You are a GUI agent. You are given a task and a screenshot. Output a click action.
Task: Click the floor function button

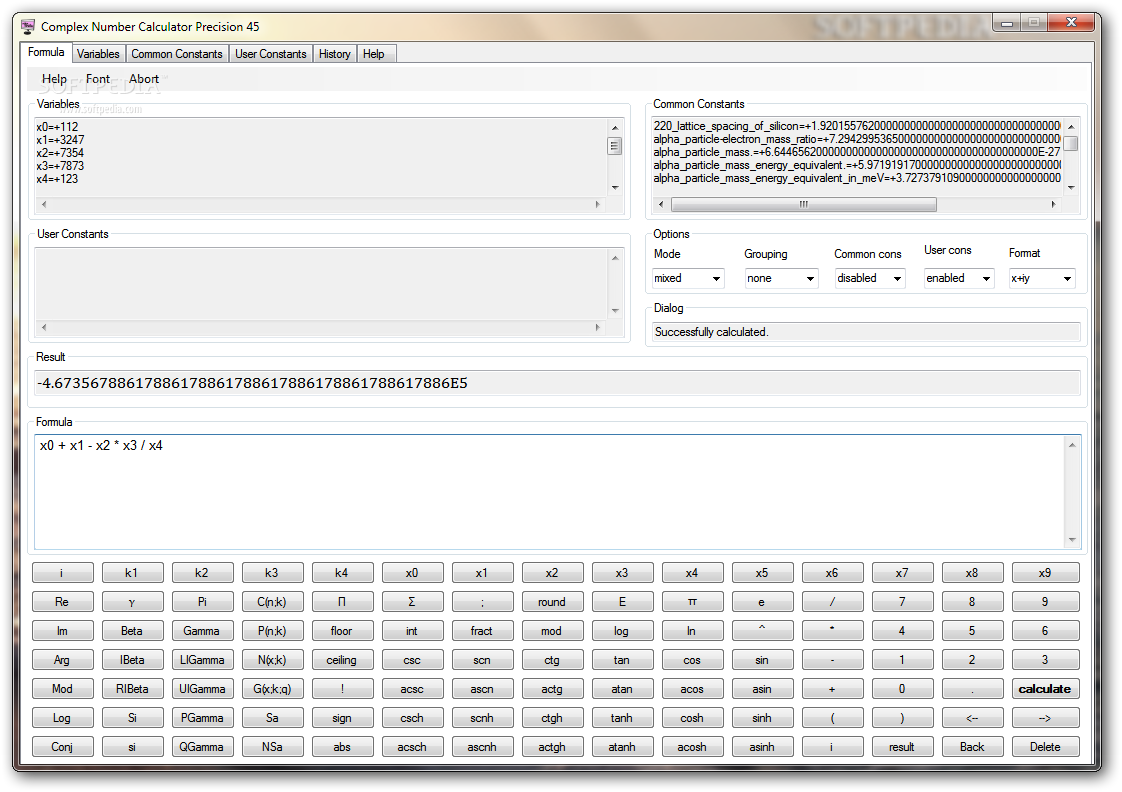(x=341, y=631)
